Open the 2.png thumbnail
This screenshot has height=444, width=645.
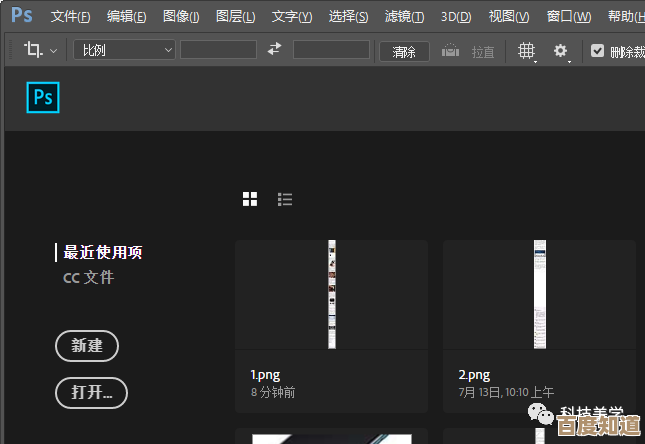[540, 295]
